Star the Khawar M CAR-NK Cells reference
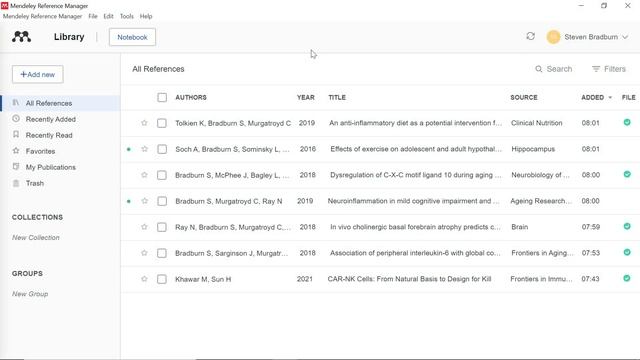Image resolution: width=640 pixels, height=360 pixels. pos(144,279)
